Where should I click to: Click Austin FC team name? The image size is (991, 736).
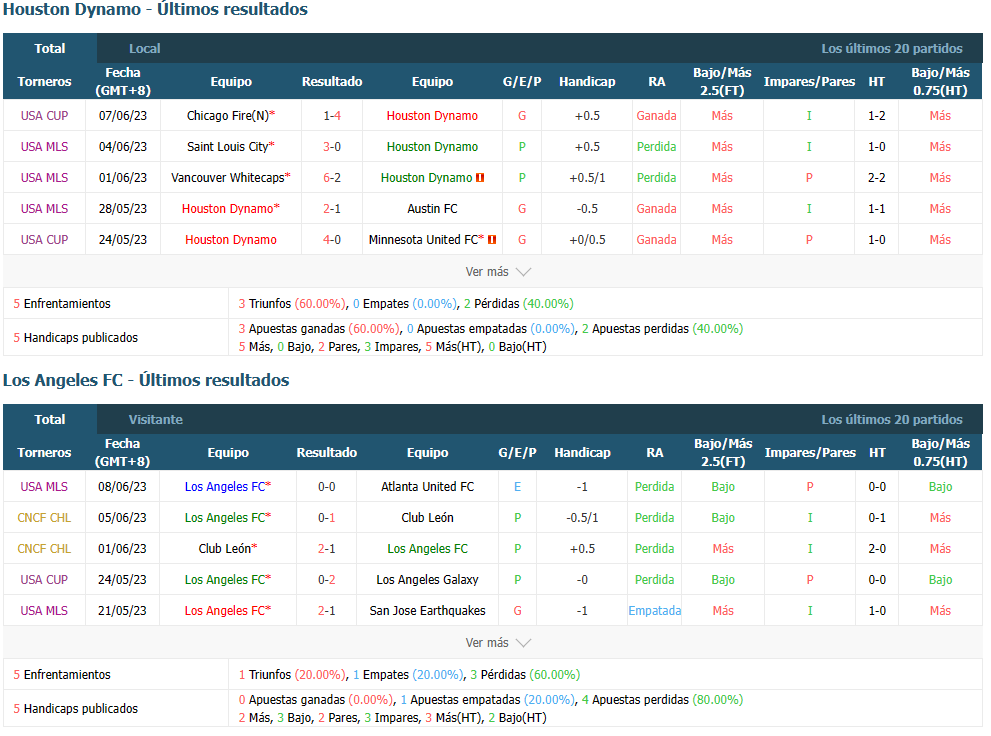432,208
